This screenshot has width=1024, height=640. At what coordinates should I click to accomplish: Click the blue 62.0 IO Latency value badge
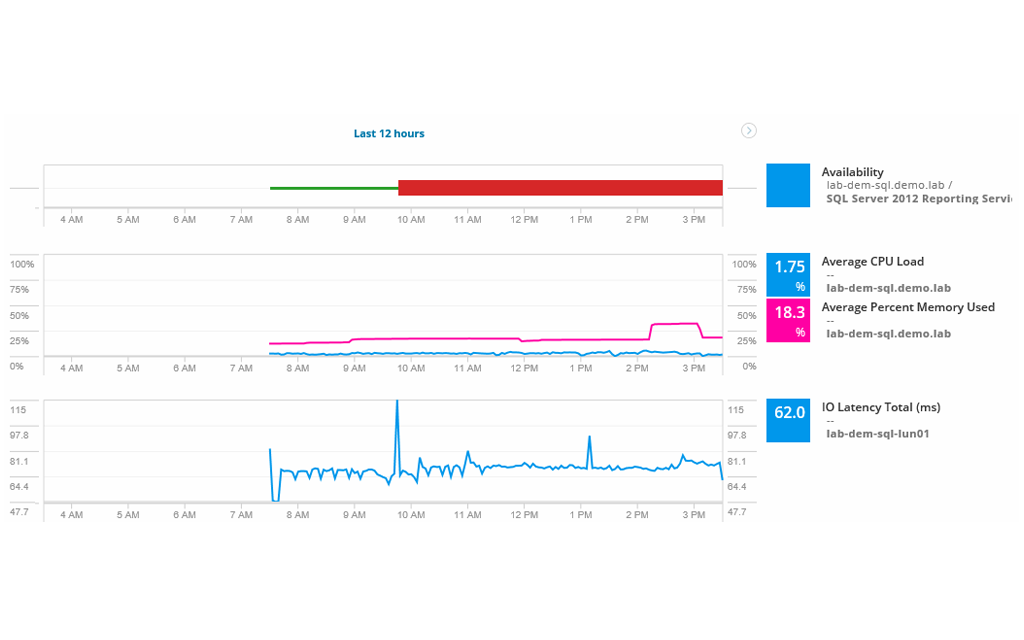(788, 420)
